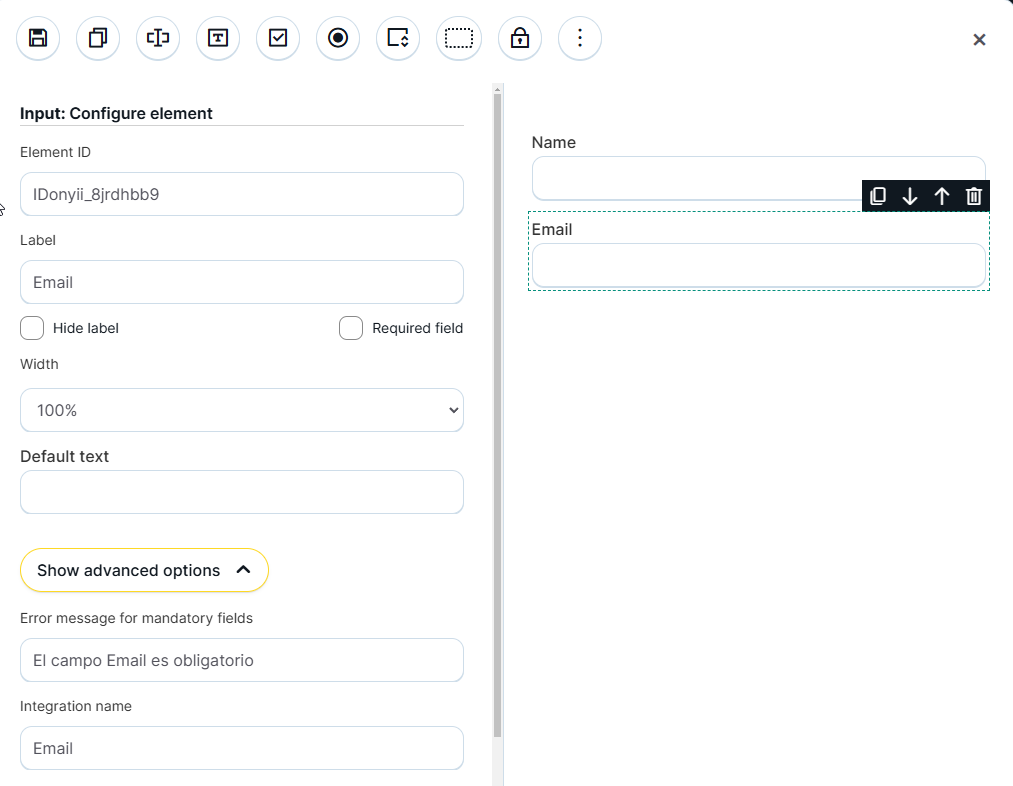Screen dimensions: 1013x786
Task: Check the Required field checkbox
Action: click(351, 328)
